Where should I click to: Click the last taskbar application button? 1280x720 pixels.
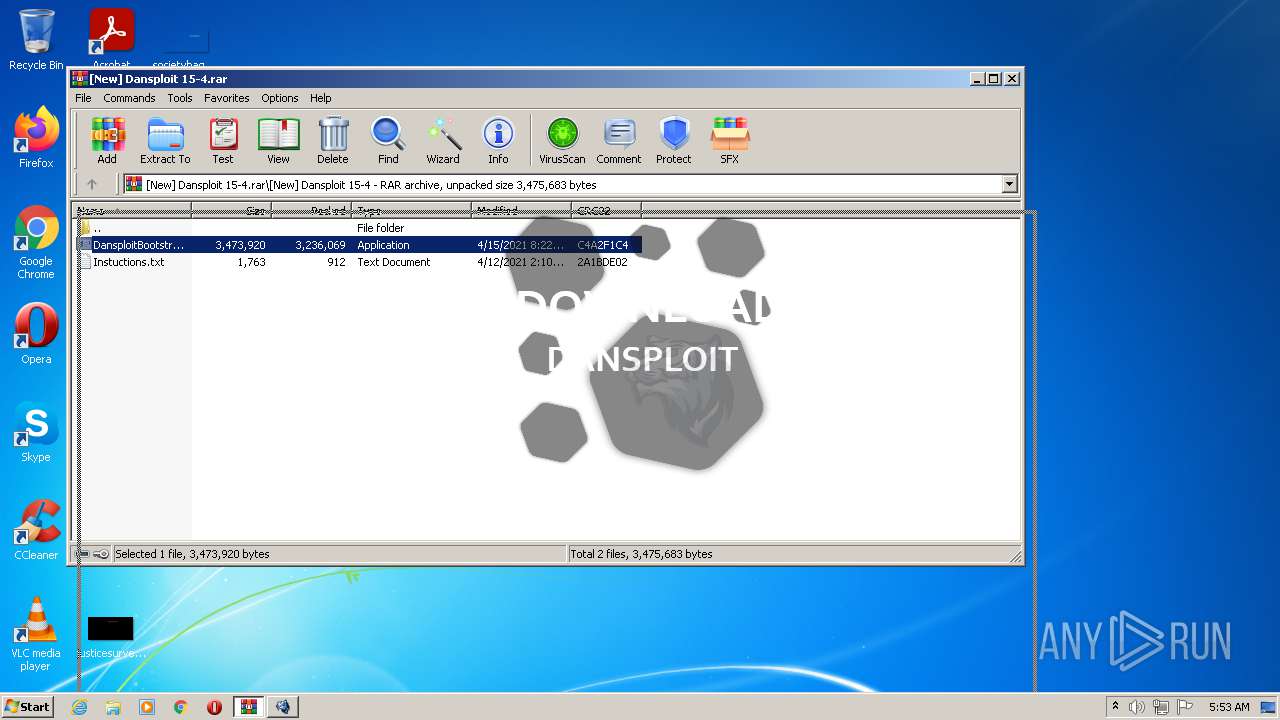(x=283, y=707)
